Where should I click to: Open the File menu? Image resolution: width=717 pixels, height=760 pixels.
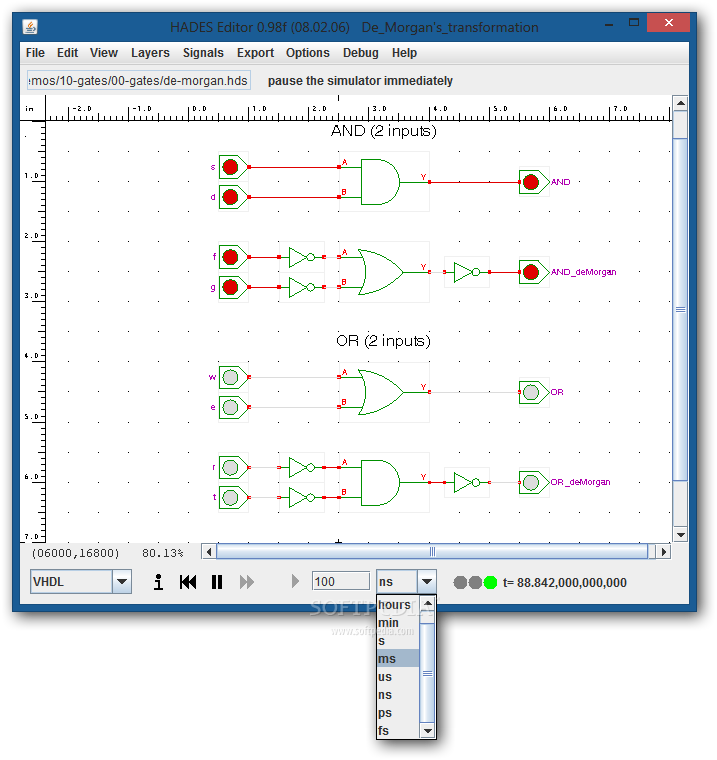35,53
